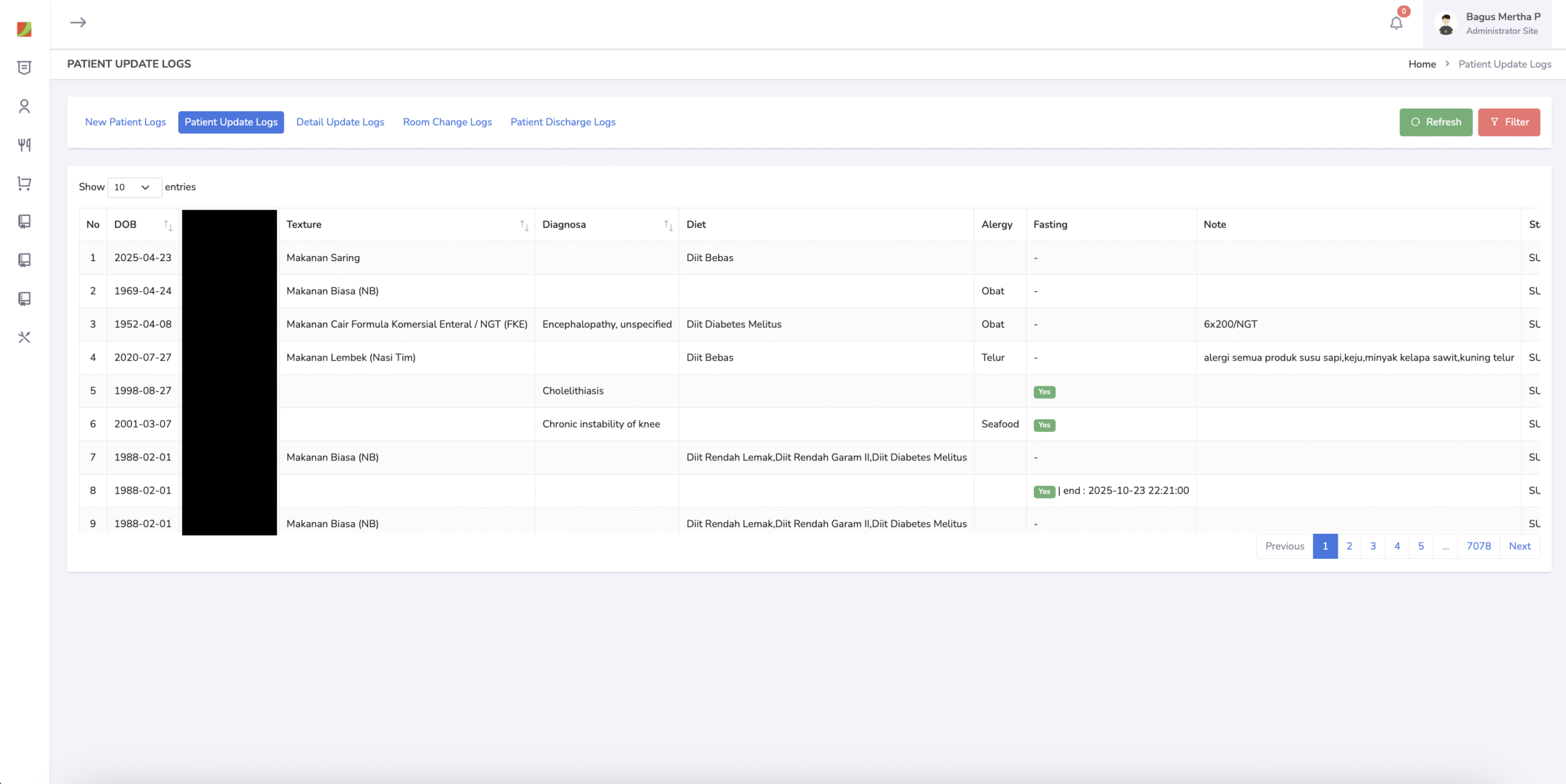
Task: Open notifications via the bell icon
Action: pos(1396,23)
